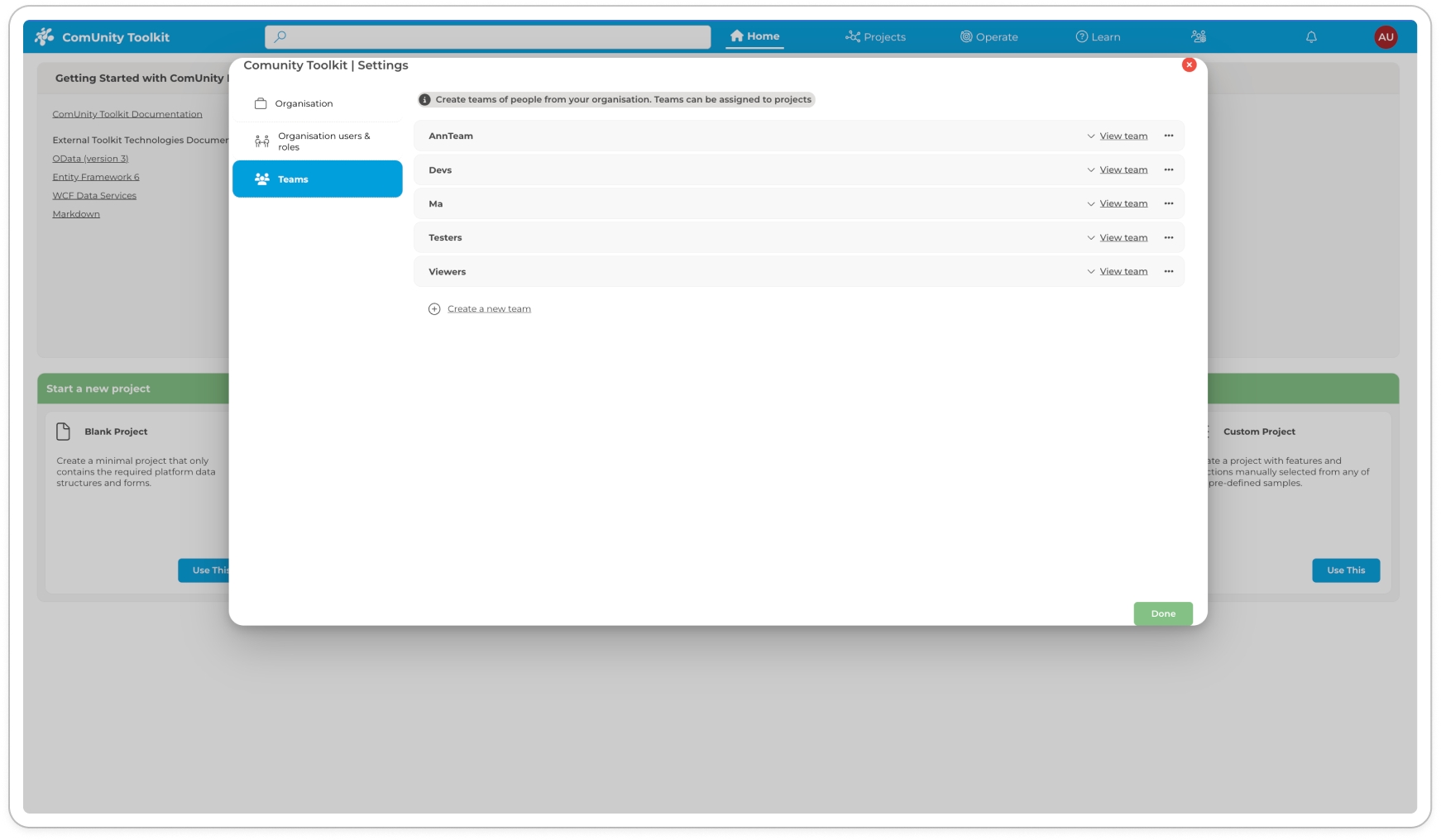The height and width of the screenshot is (840, 1441).
Task: Open the AU user avatar menu
Action: click(1386, 37)
